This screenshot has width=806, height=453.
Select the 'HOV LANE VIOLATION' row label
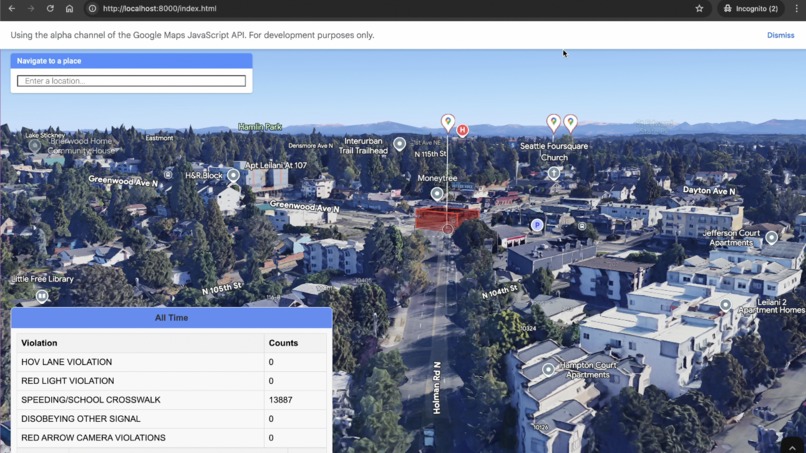tap(66, 362)
